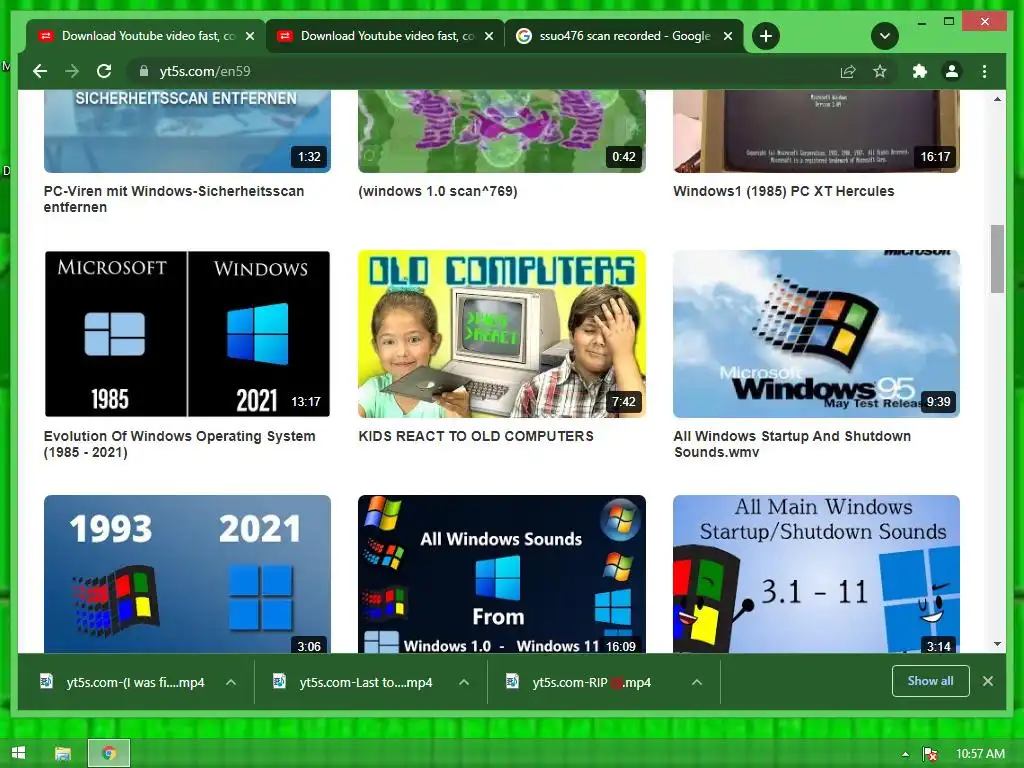Open the 1985 vs 2021 Windows evolution thumbnail

(187, 334)
